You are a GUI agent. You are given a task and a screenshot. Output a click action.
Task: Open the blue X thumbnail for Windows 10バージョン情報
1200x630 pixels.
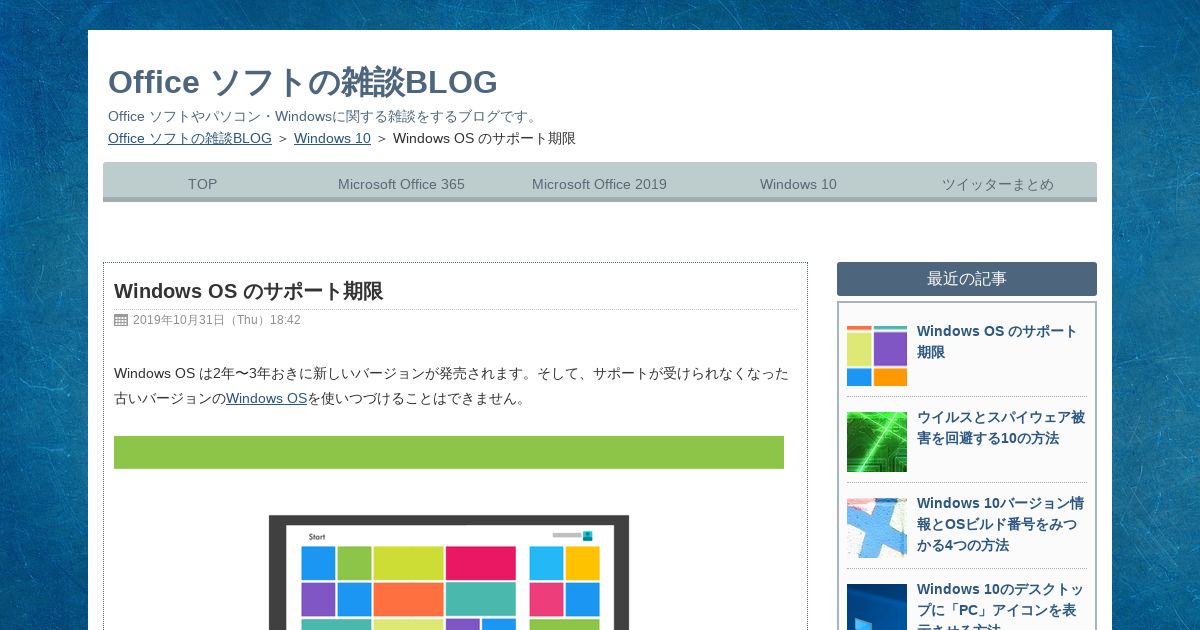[877, 528]
